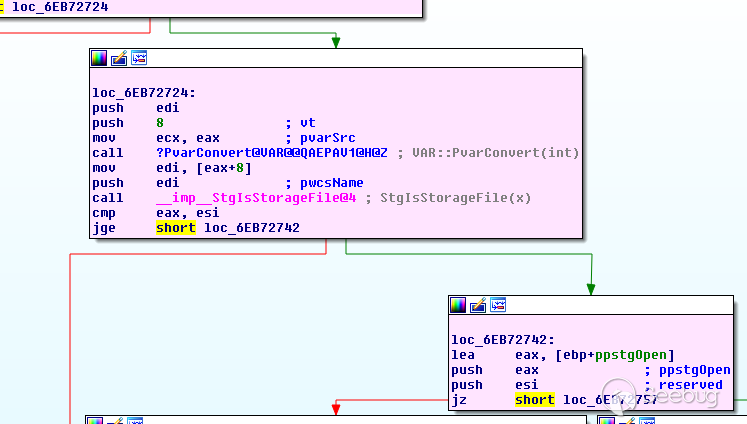Viewport: 747px width, 424px height.
Task: Click the ppstgOpen operand in lea instruction
Action: 631,355
